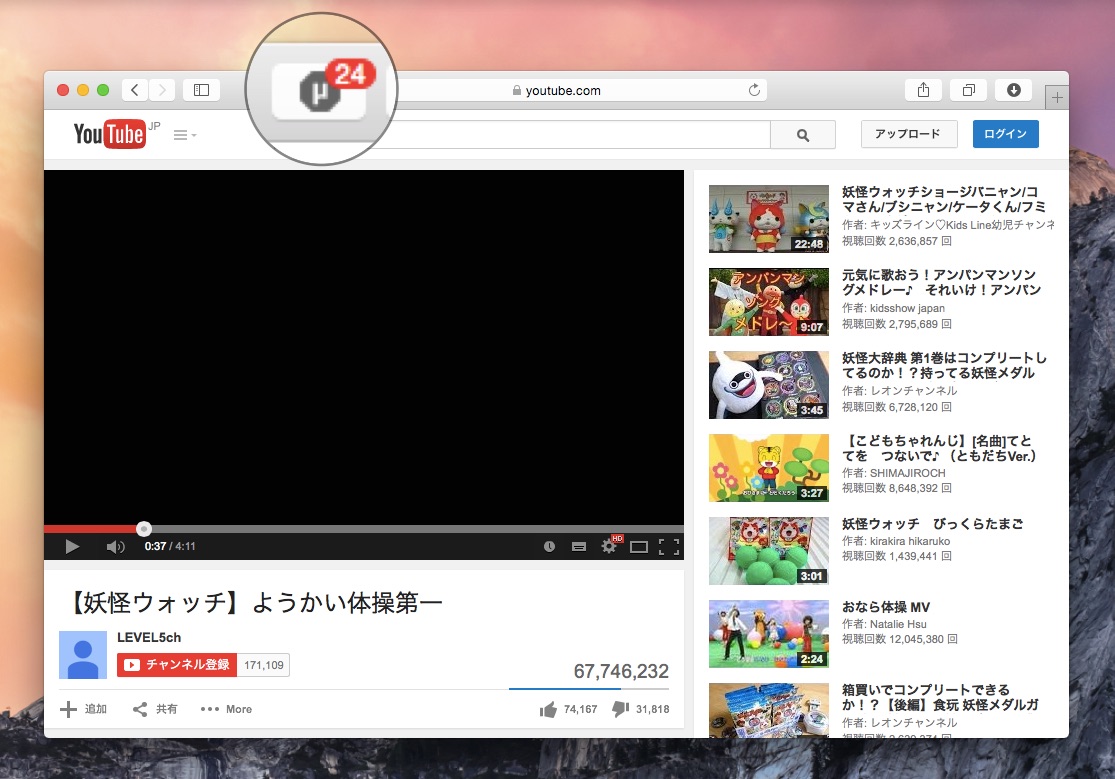Open the uBlock extension icon with 24 badge

click(x=319, y=91)
